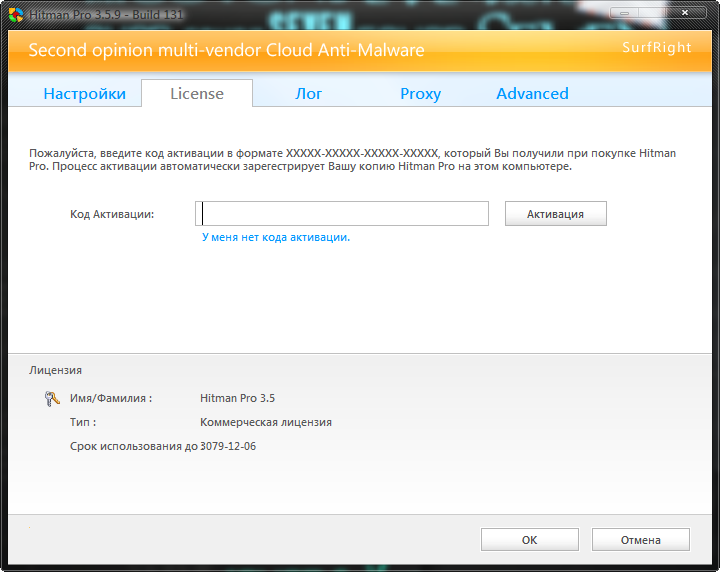The width and height of the screenshot is (720, 572).
Task: Cancel with the Отмена button
Action: tap(641, 539)
